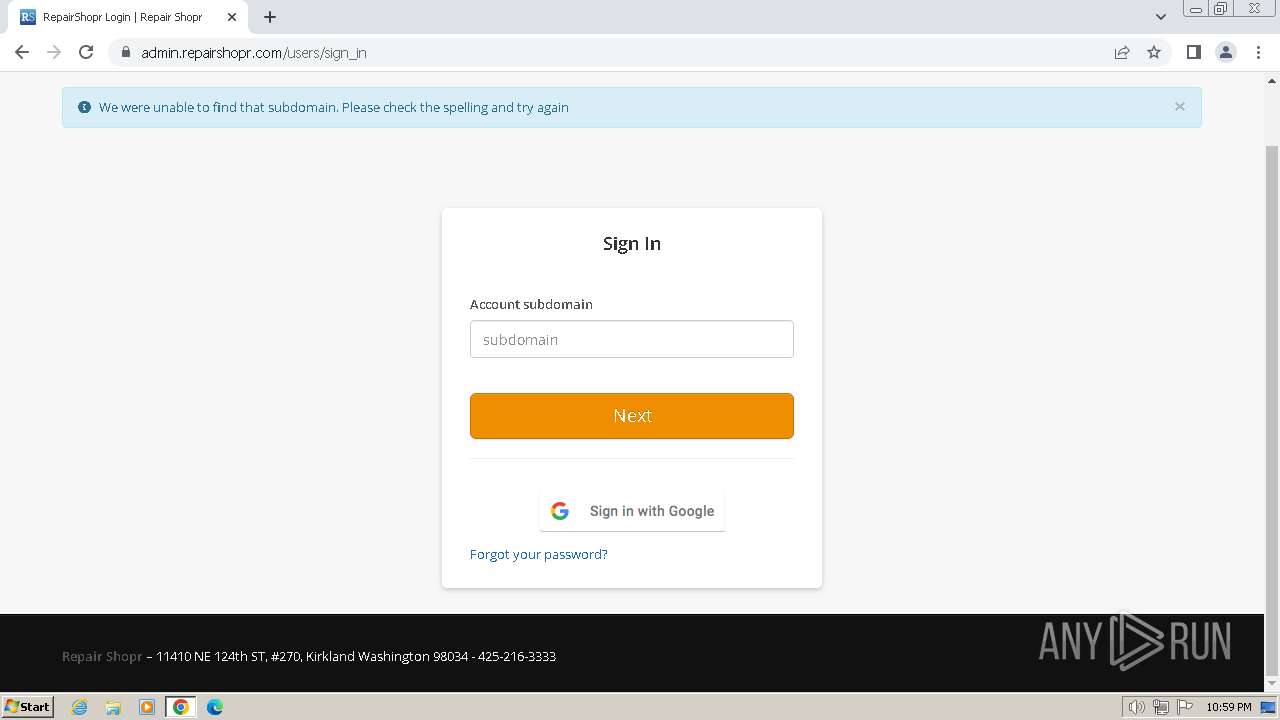This screenshot has height=720, width=1280.
Task: Click the browser Back arrow
Action: point(22,52)
